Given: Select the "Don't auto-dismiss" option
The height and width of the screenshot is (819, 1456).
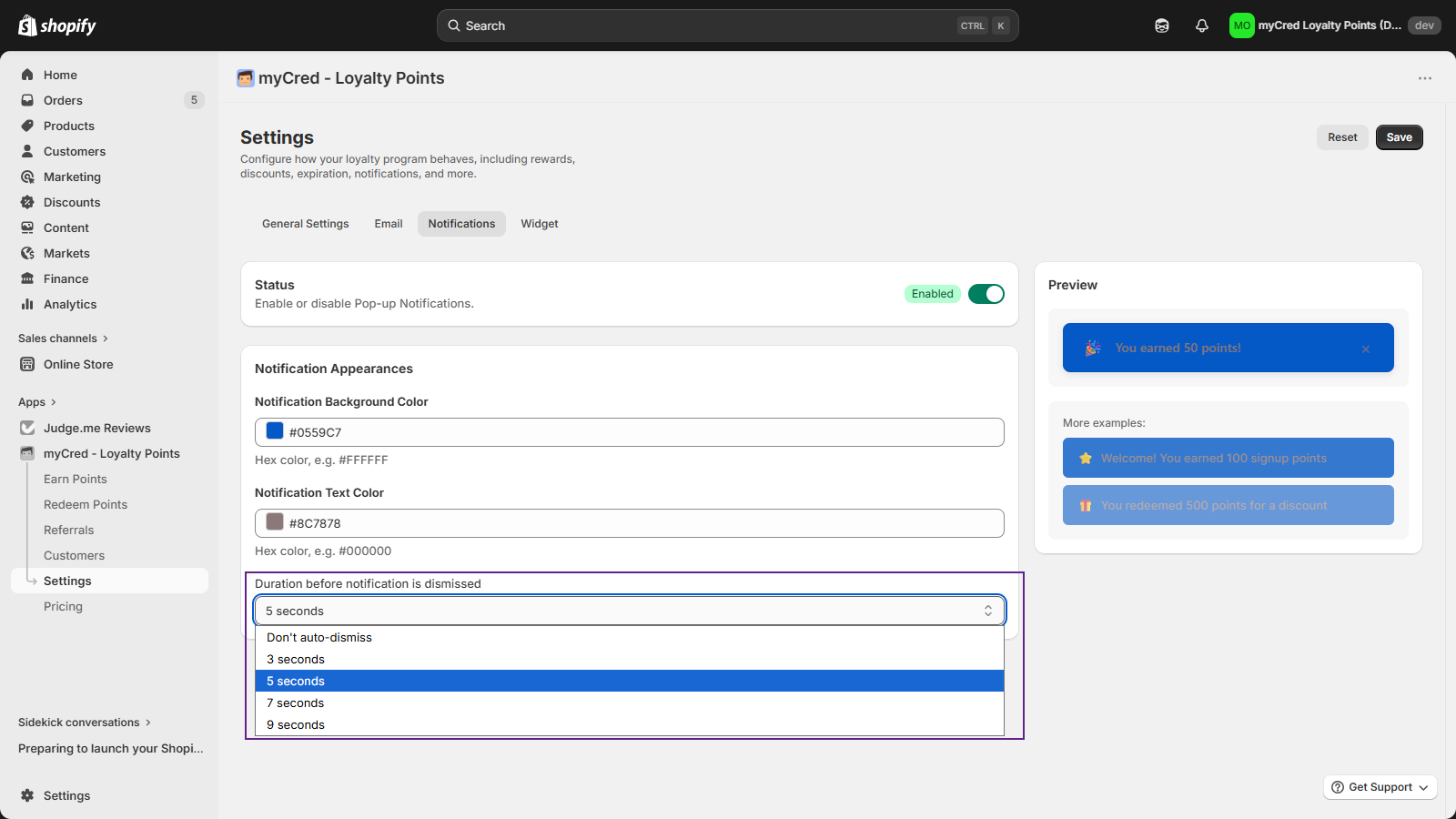Looking at the screenshot, I should click(x=319, y=637).
